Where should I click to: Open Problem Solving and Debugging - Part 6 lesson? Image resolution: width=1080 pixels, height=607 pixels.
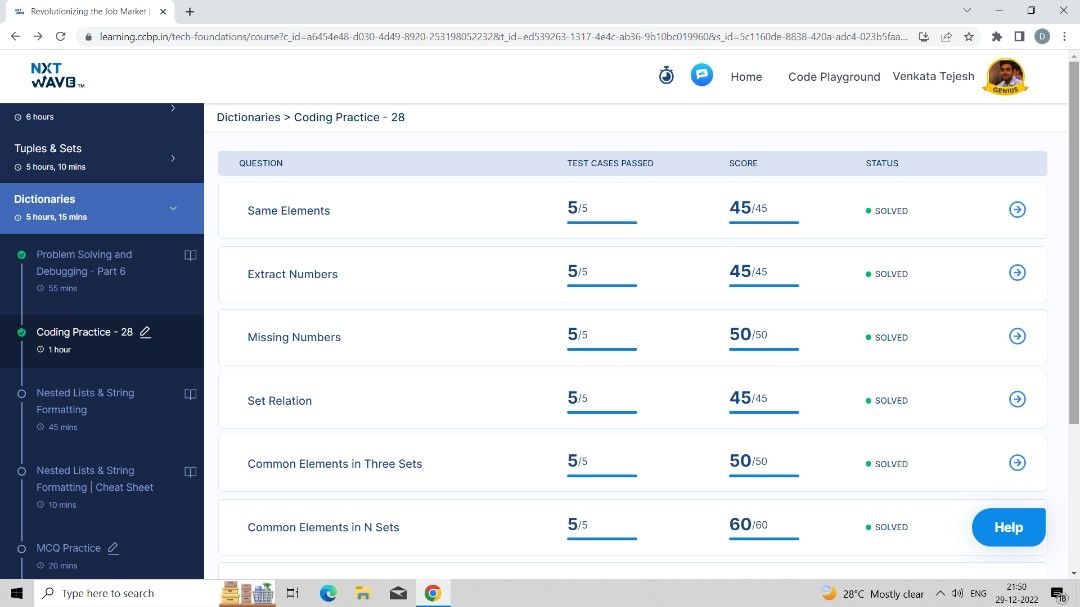[x=84, y=263]
